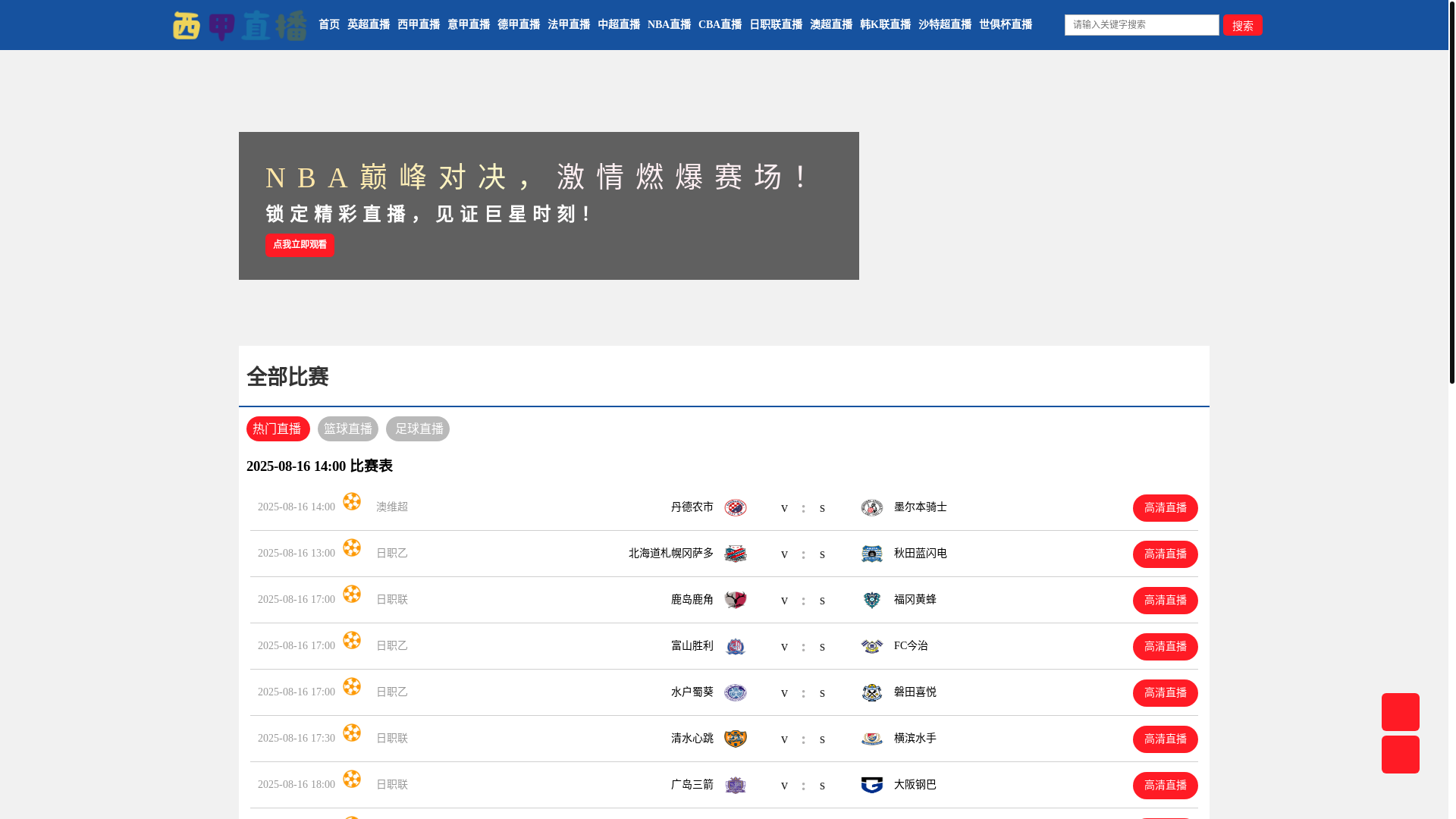This screenshot has width=1456, height=819.
Task: Click the lower red floating side button
Action: (1401, 755)
